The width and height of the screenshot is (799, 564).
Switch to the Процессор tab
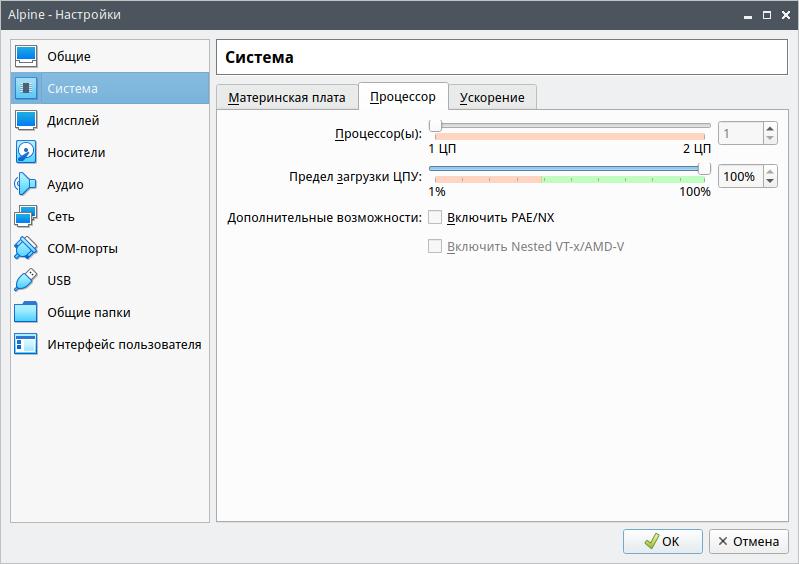(403, 96)
